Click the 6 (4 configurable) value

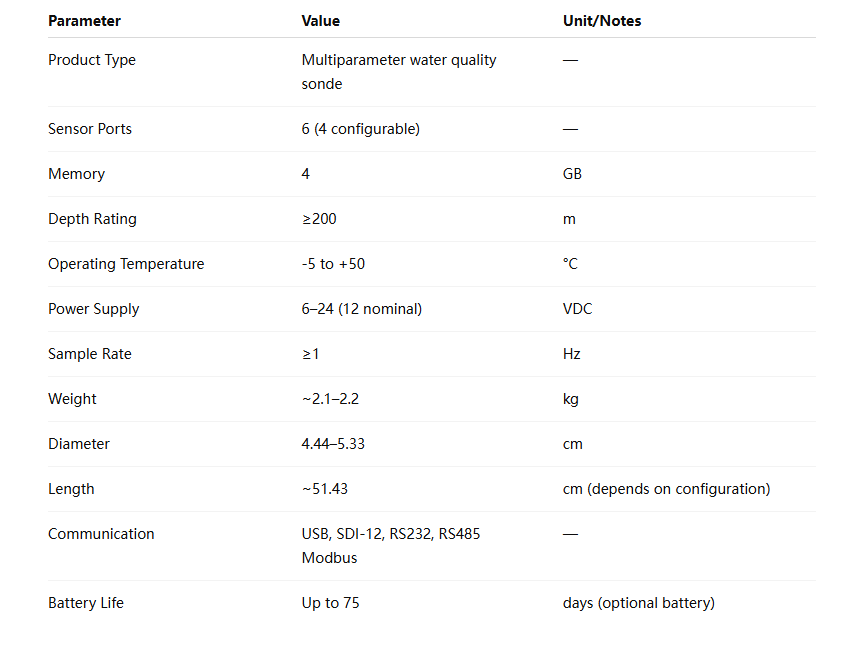point(360,129)
